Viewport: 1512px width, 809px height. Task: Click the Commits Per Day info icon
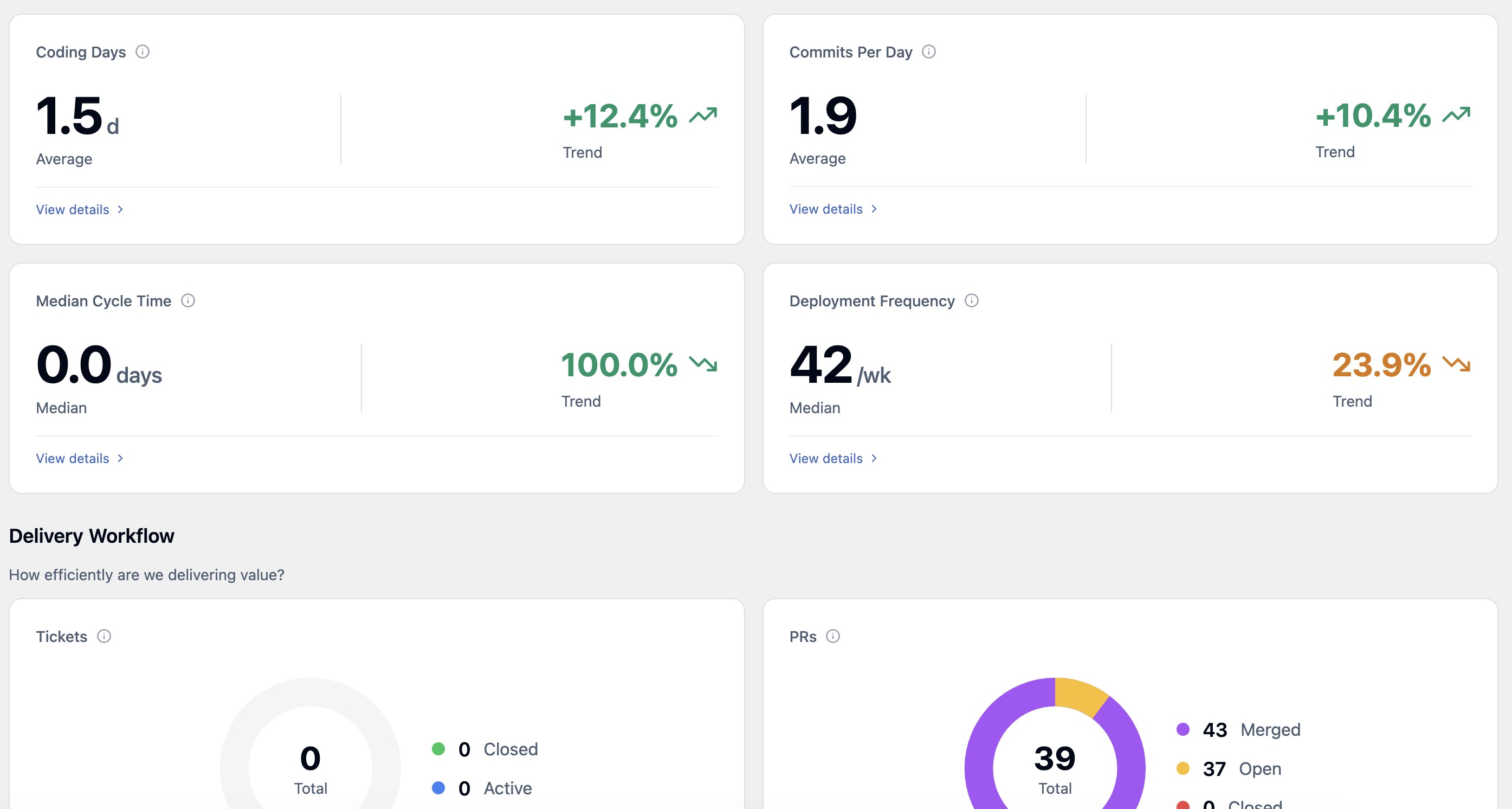(929, 52)
